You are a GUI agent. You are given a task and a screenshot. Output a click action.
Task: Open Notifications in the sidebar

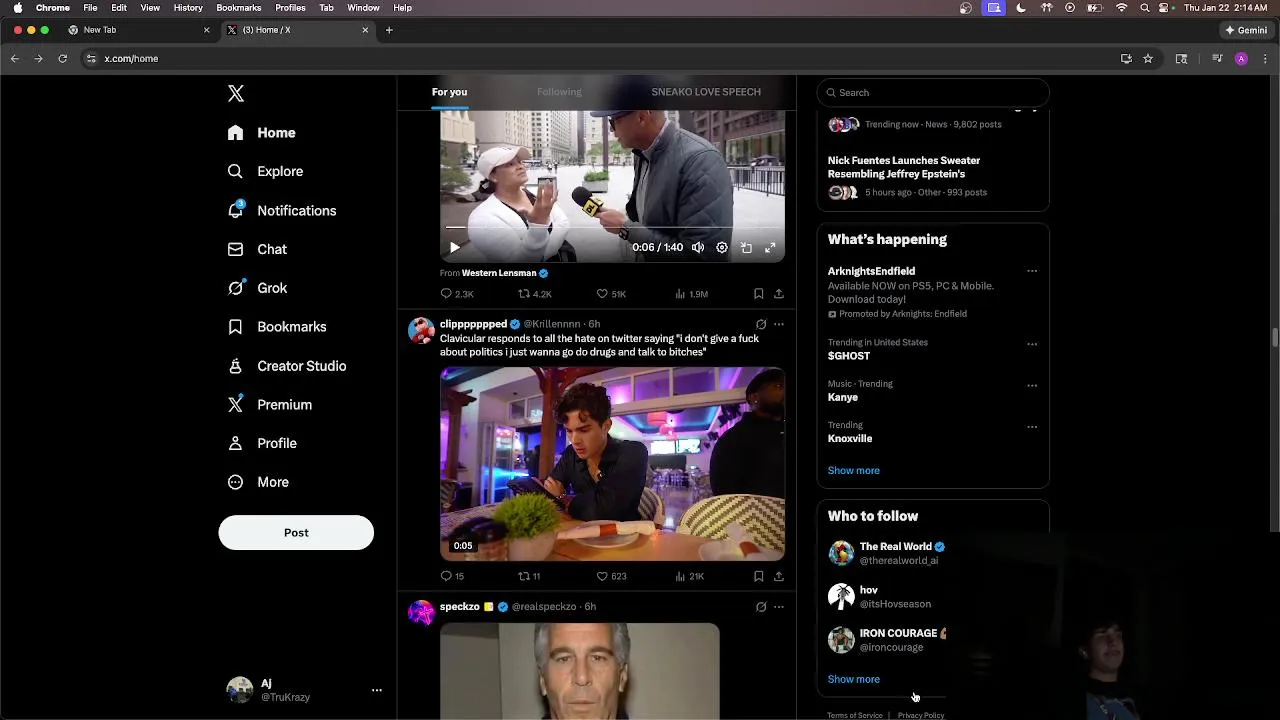(x=281, y=211)
